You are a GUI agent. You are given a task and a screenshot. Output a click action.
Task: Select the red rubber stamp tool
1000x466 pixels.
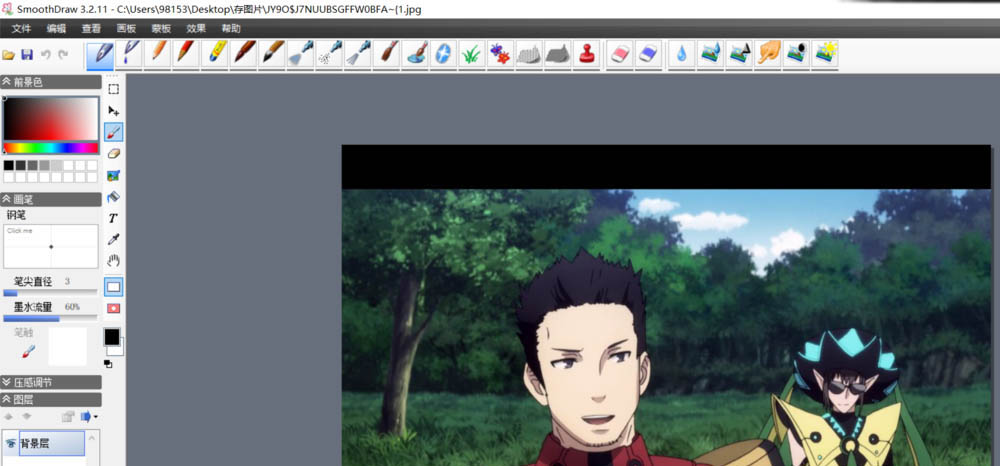(586, 54)
